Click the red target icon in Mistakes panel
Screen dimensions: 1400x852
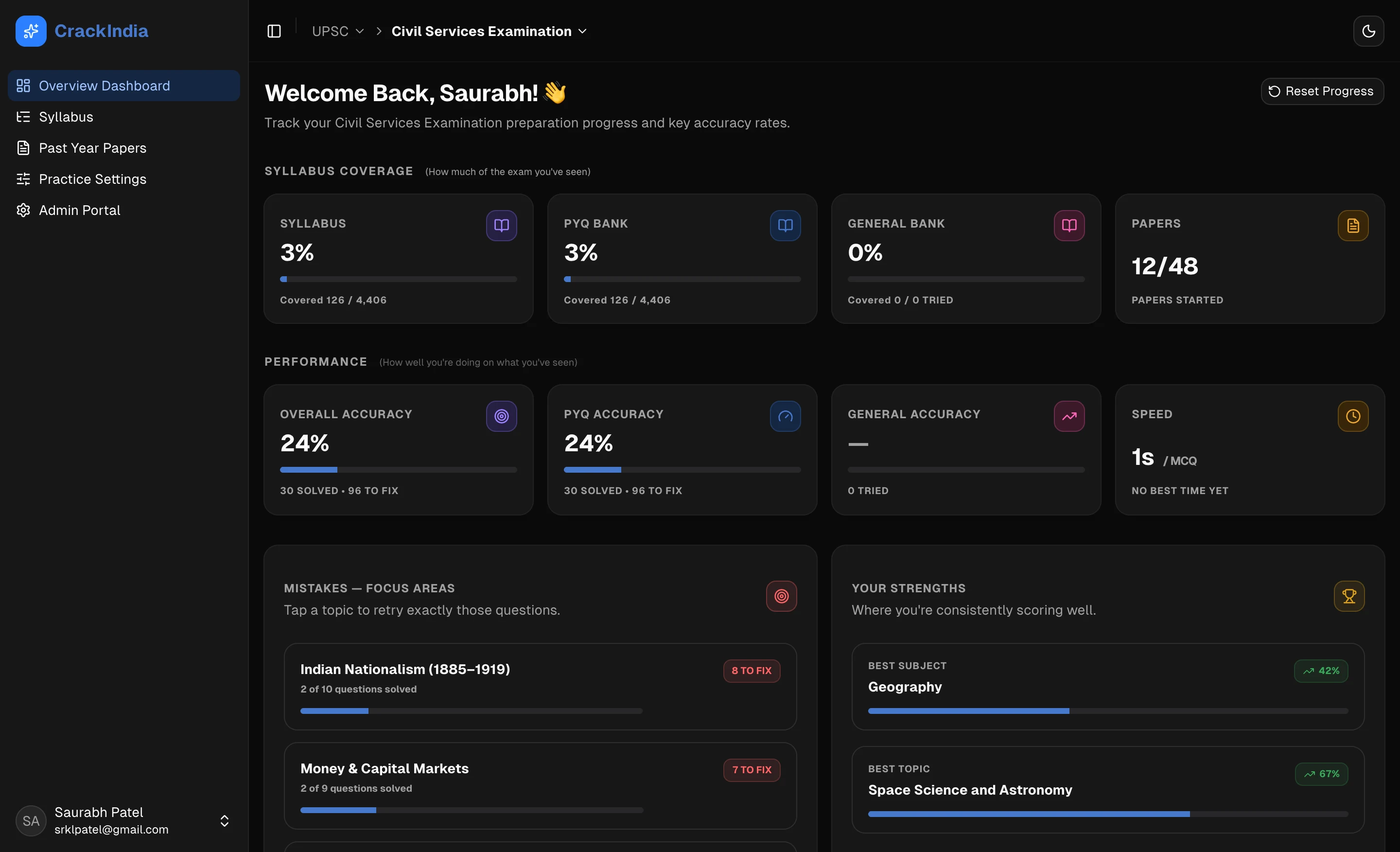tap(781, 596)
